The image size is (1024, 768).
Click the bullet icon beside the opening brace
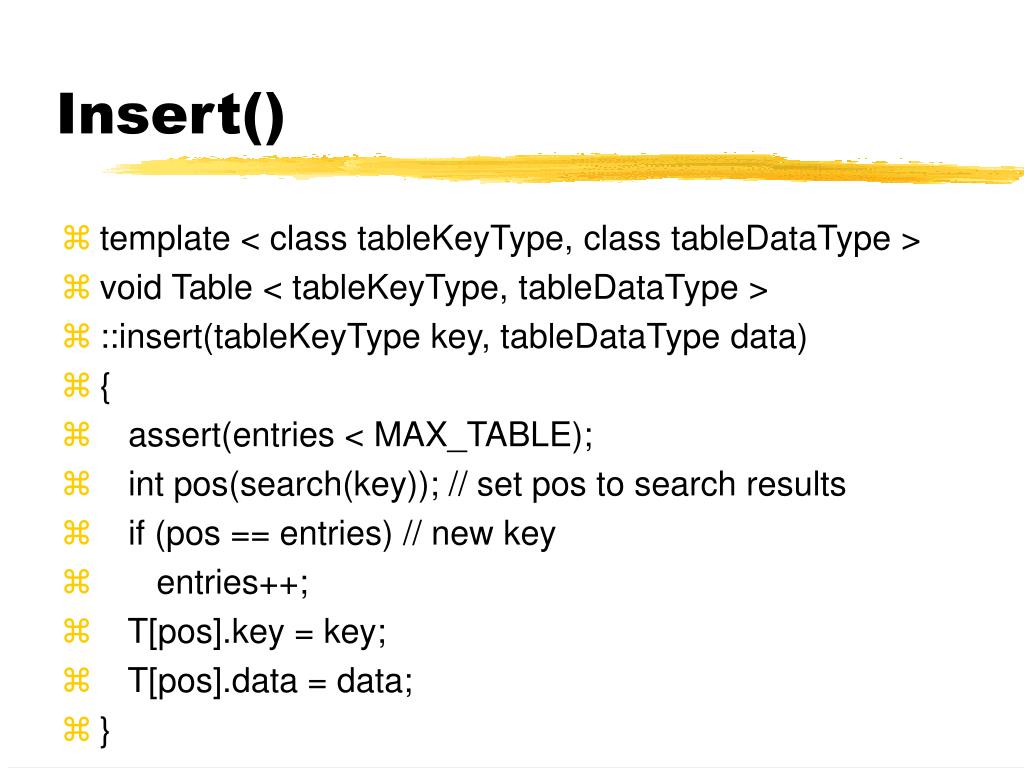[76, 385]
